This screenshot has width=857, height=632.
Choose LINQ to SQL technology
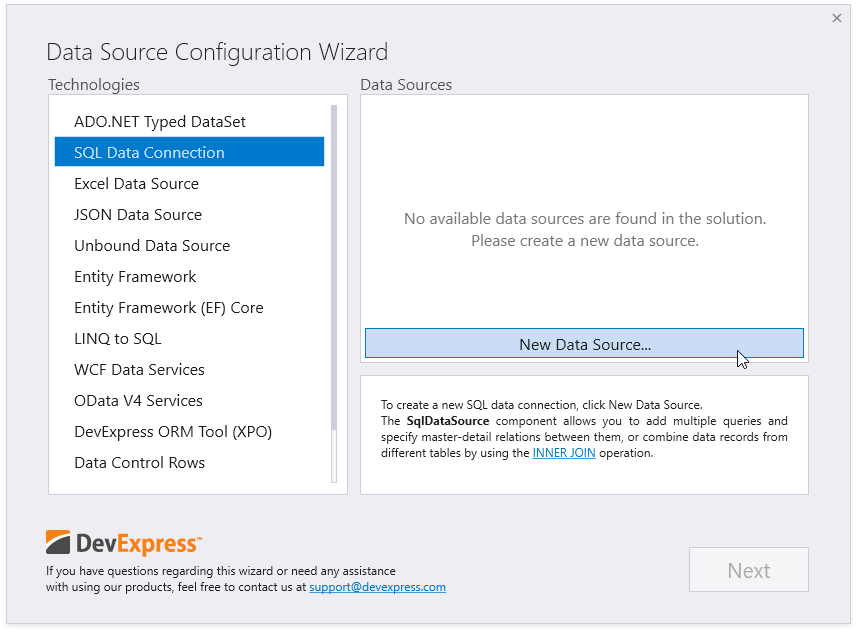[x=189, y=338]
